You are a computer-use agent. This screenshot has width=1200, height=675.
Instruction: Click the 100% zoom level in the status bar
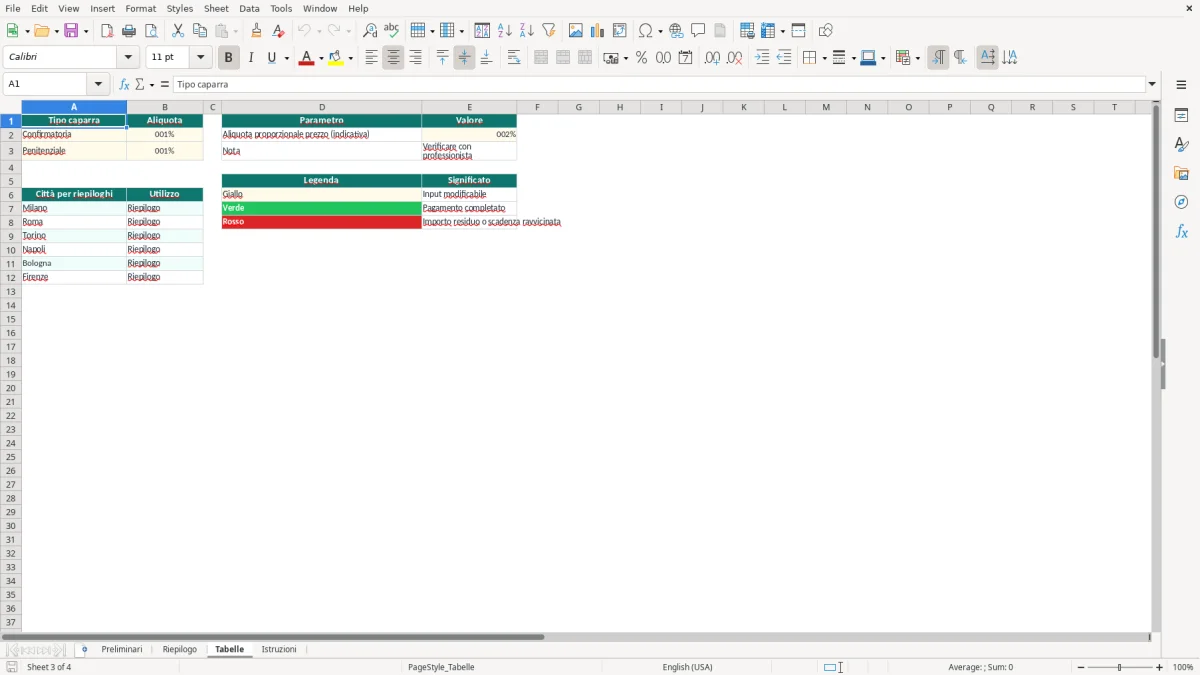[x=1183, y=667]
